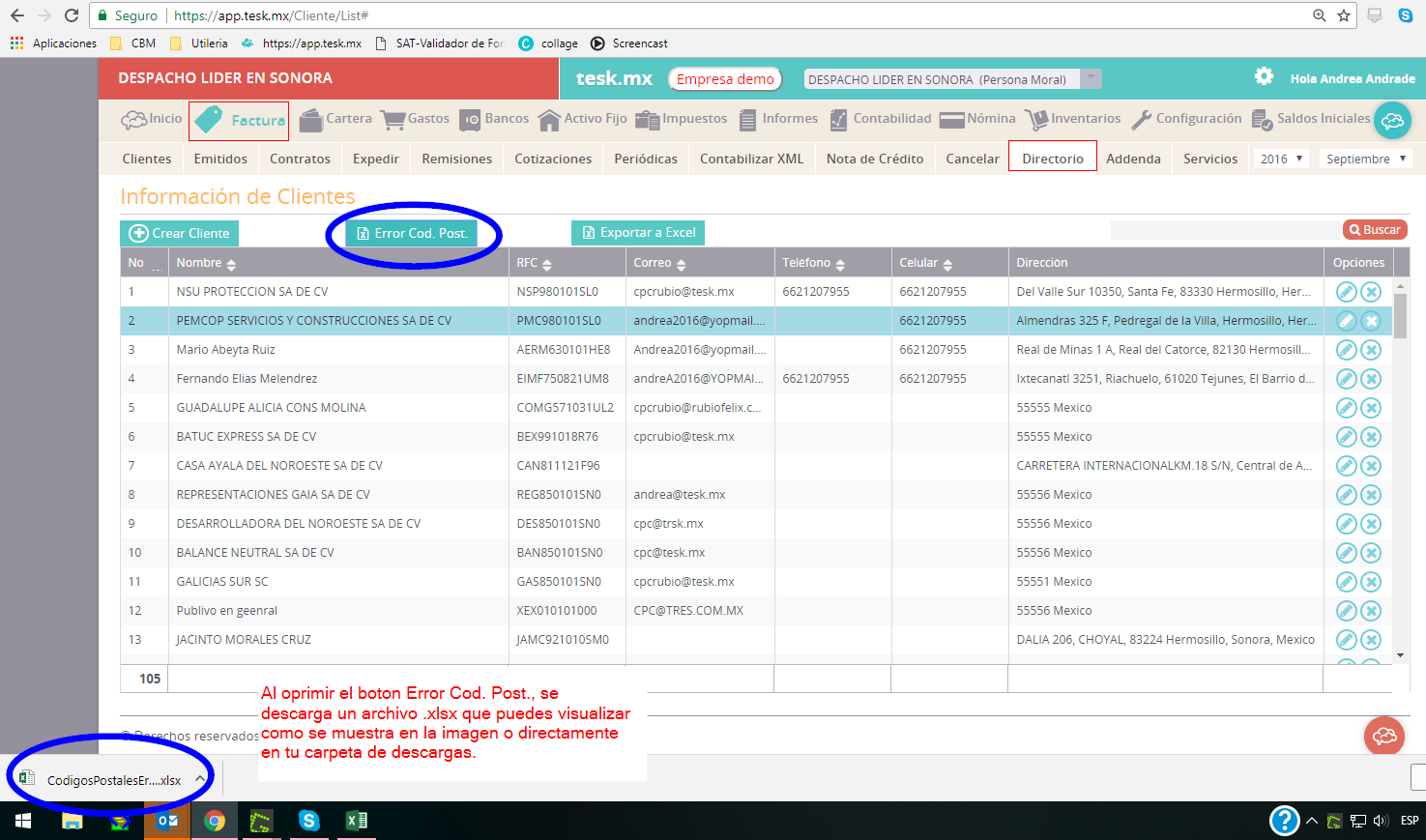Open the Nómina module
The width and height of the screenshot is (1426, 840).
pyautogui.click(x=977, y=119)
